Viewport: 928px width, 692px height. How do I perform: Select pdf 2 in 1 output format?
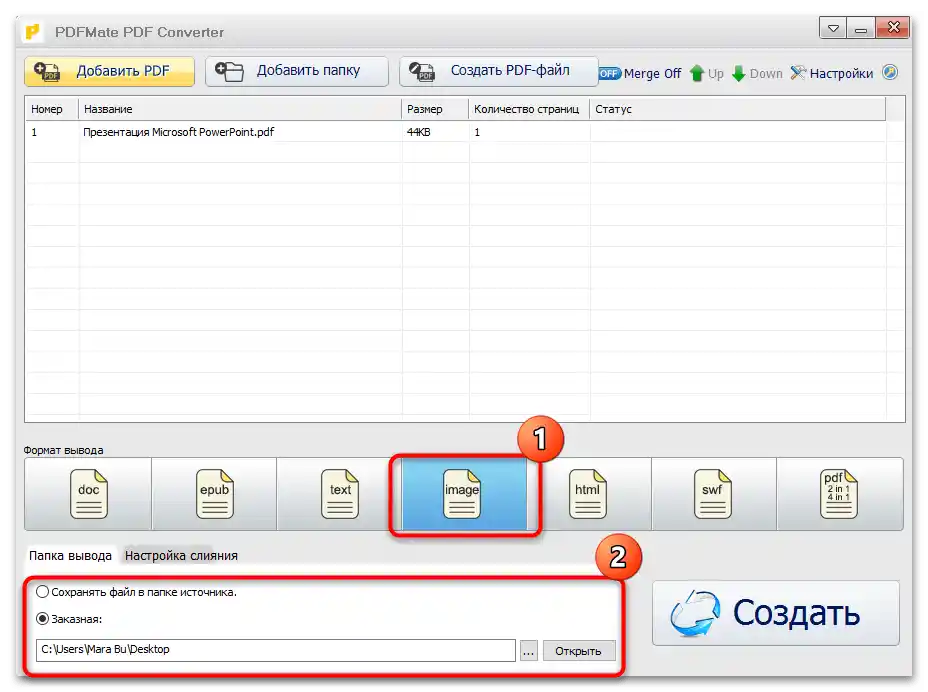pyautogui.click(x=839, y=494)
